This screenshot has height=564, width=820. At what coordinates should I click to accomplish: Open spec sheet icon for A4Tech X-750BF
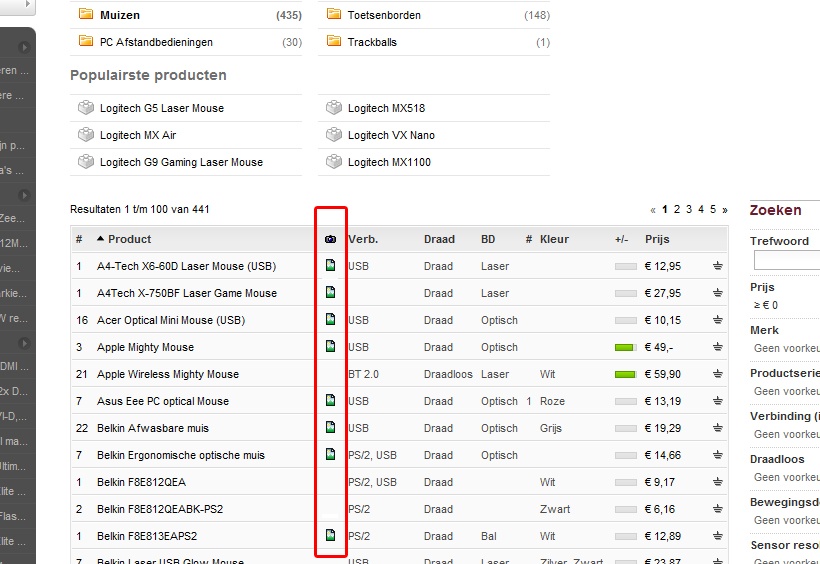[x=331, y=292]
